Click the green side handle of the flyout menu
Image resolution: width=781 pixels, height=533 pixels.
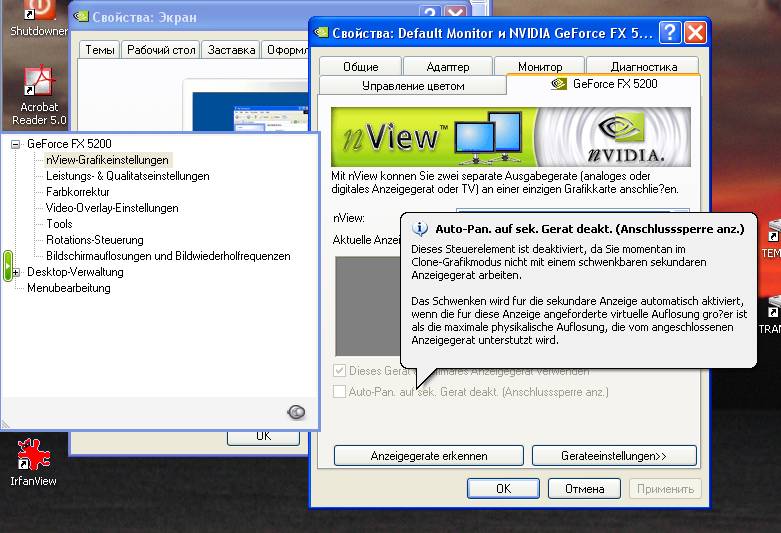(7, 266)
